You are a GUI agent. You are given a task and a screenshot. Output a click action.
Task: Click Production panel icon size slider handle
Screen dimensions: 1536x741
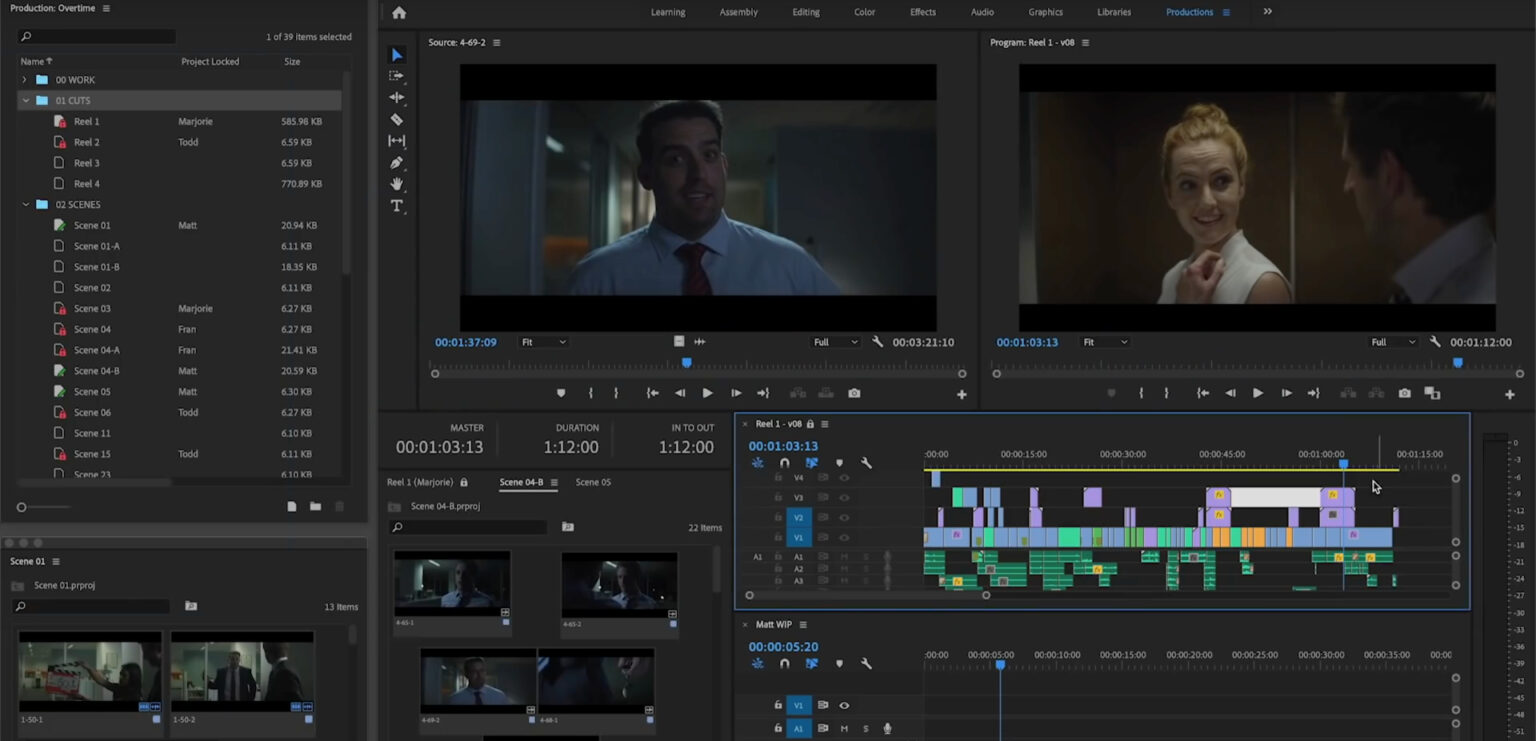click(21, 507)
